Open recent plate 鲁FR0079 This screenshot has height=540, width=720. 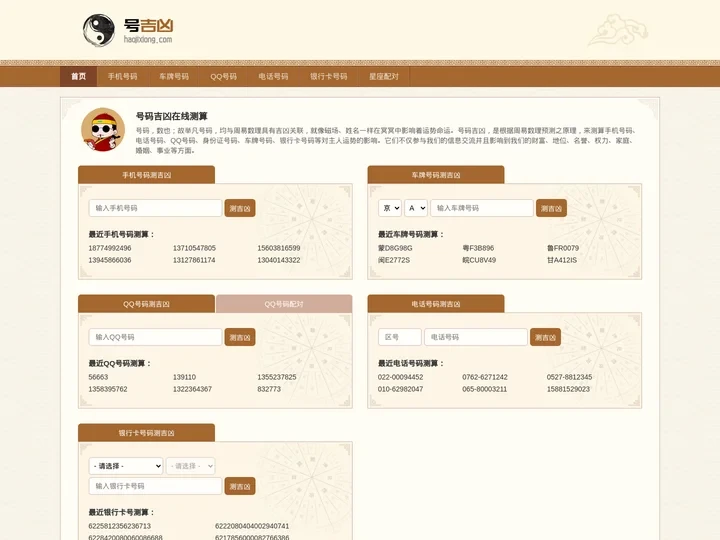point(563,248)
